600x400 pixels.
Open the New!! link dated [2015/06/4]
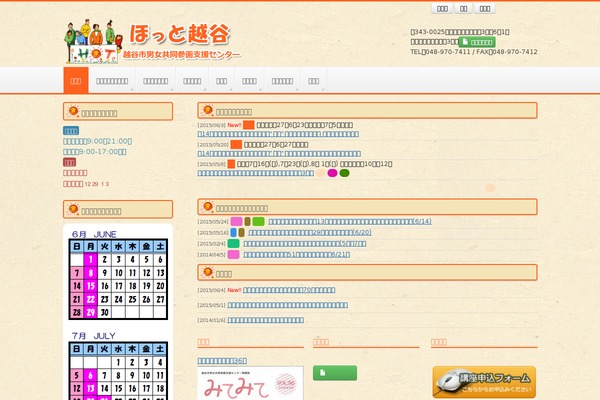pyautogui.click(x=289, y=290)
